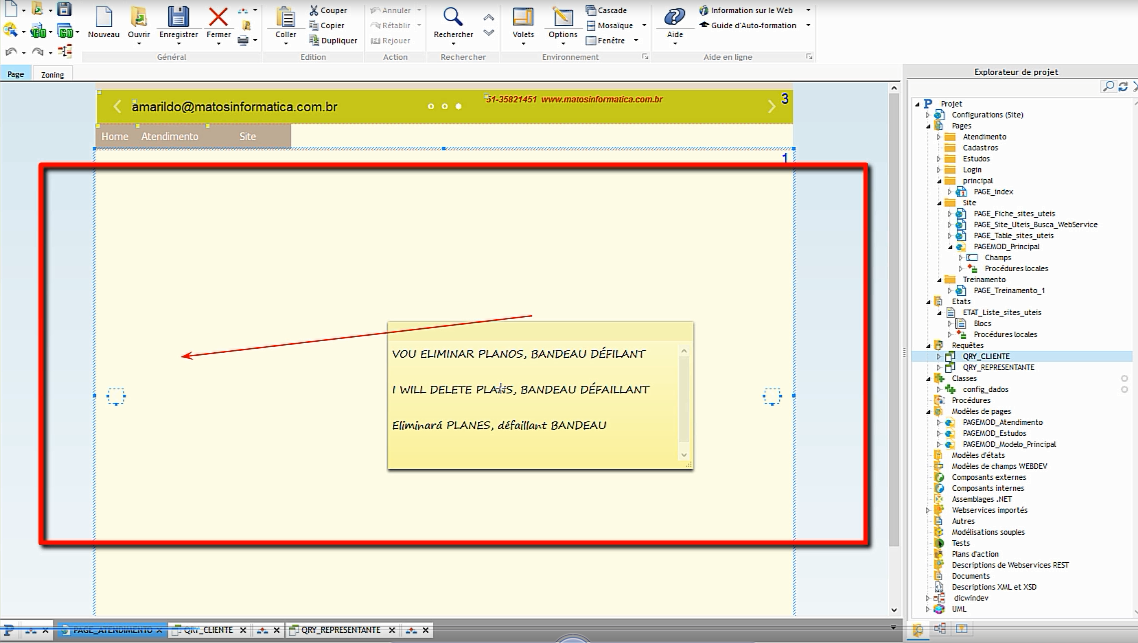
Task: Select PAGE_Fiche_sites_uteis in tree
Action: pyautogui.click(x=1014, y=213)
